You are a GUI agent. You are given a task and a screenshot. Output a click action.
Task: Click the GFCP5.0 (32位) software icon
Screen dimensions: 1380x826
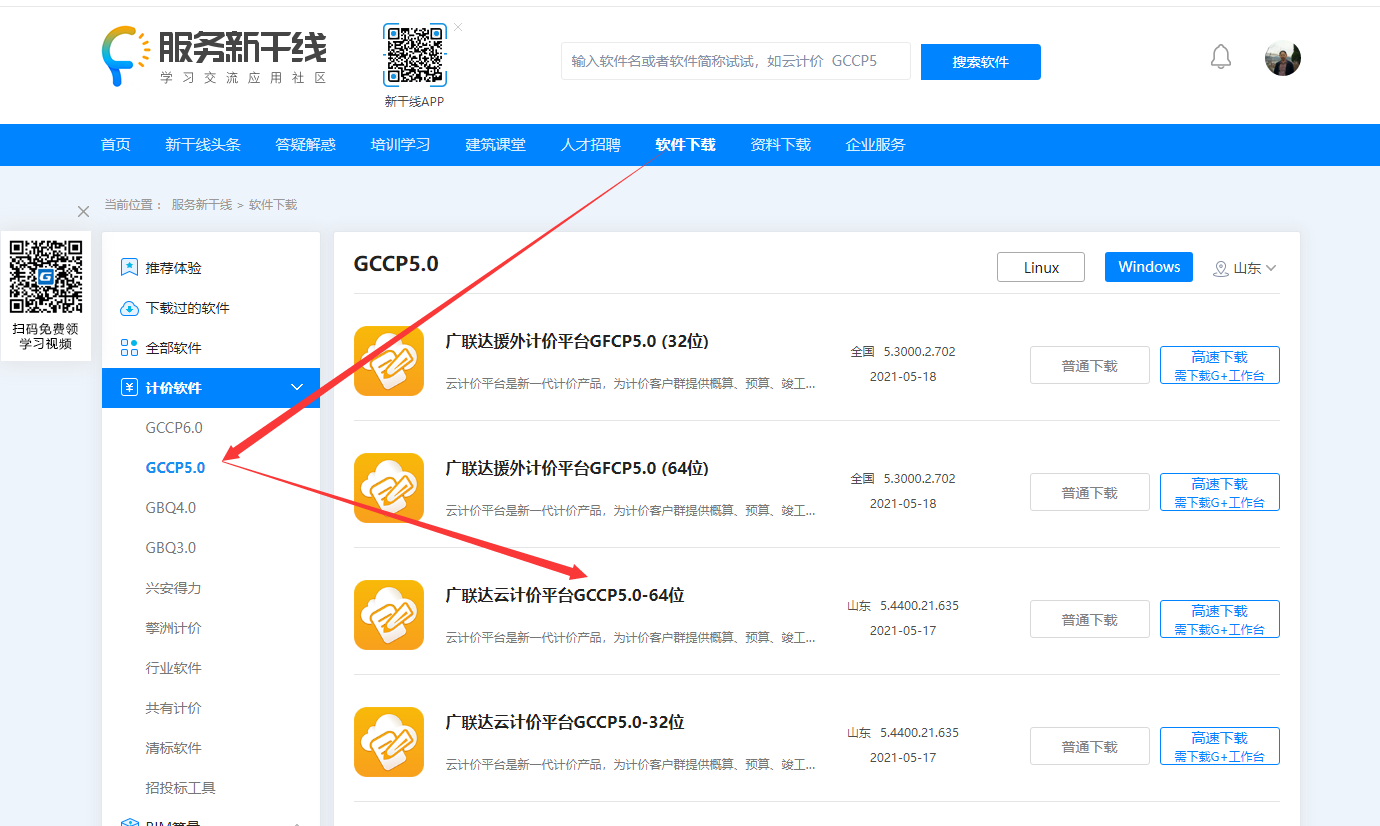[x=389, y=361]
